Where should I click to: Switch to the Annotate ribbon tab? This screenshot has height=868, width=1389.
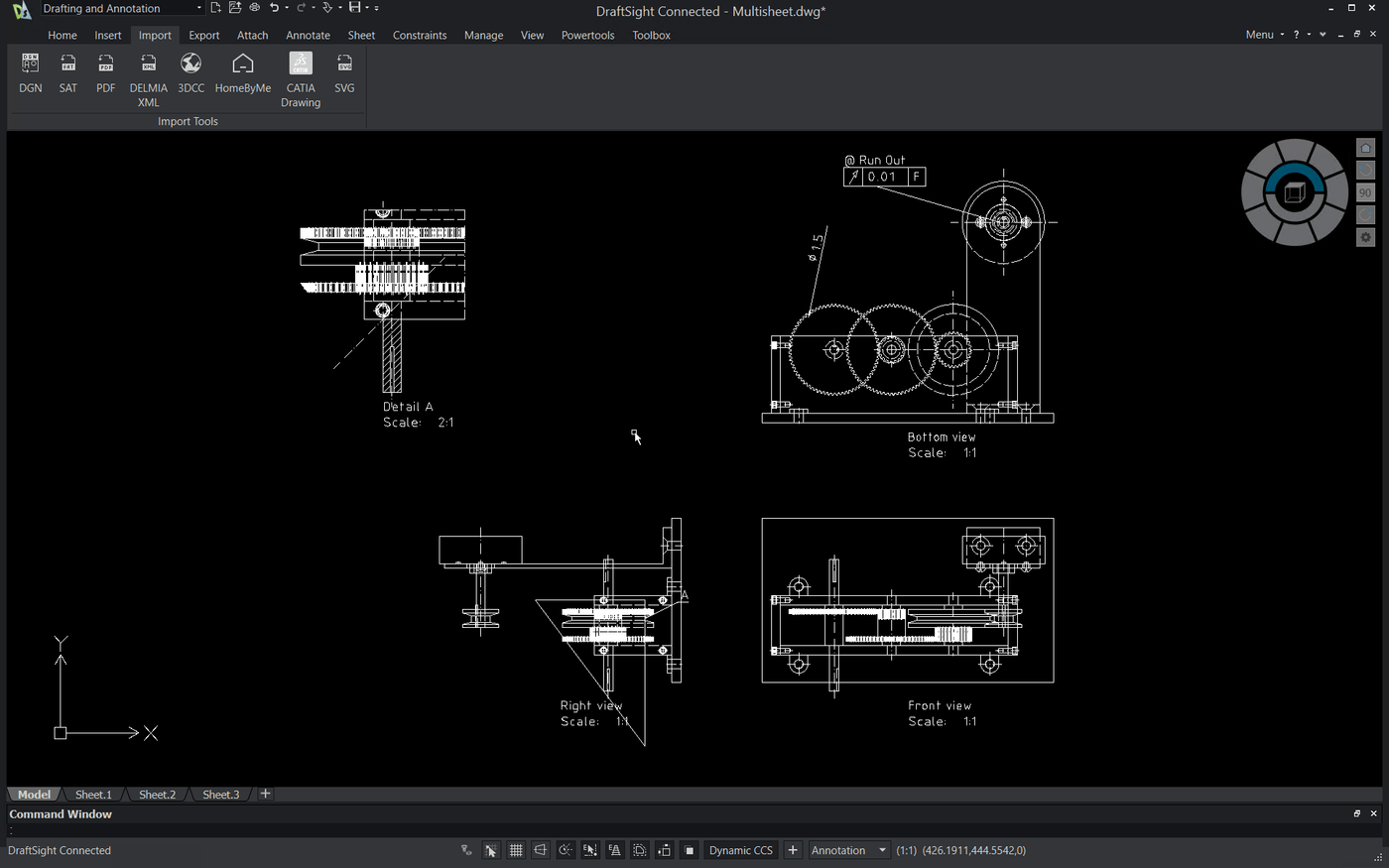pos(308,35)
